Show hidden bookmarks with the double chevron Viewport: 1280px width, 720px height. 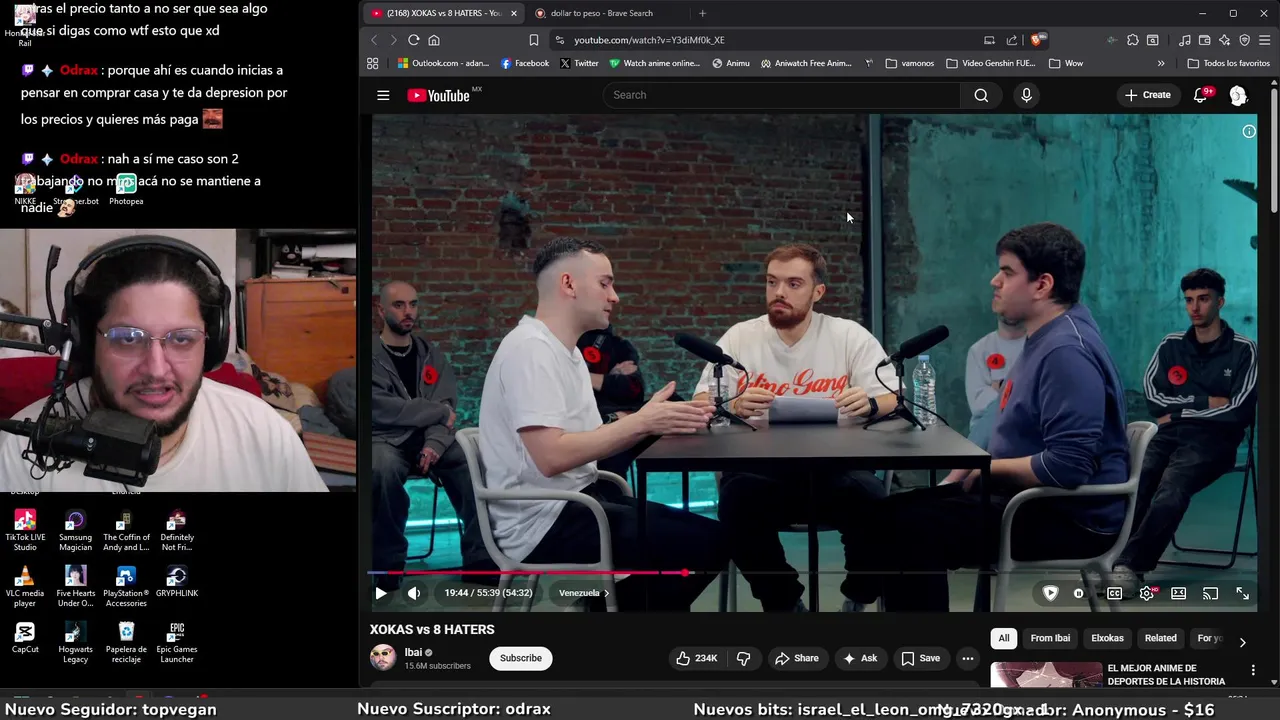(x=1161, y=63)
